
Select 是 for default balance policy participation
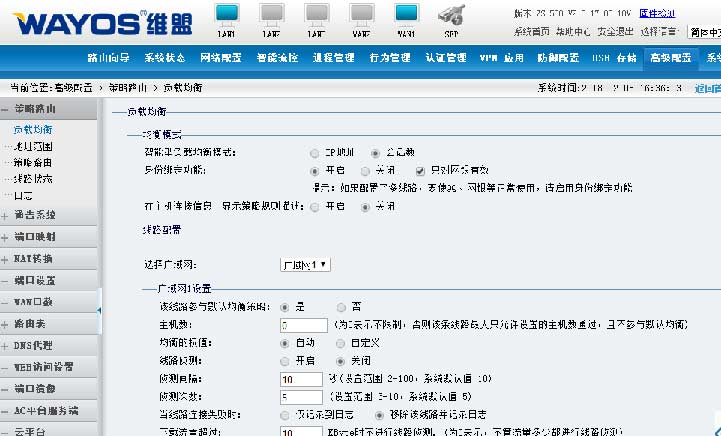point(285,307)
